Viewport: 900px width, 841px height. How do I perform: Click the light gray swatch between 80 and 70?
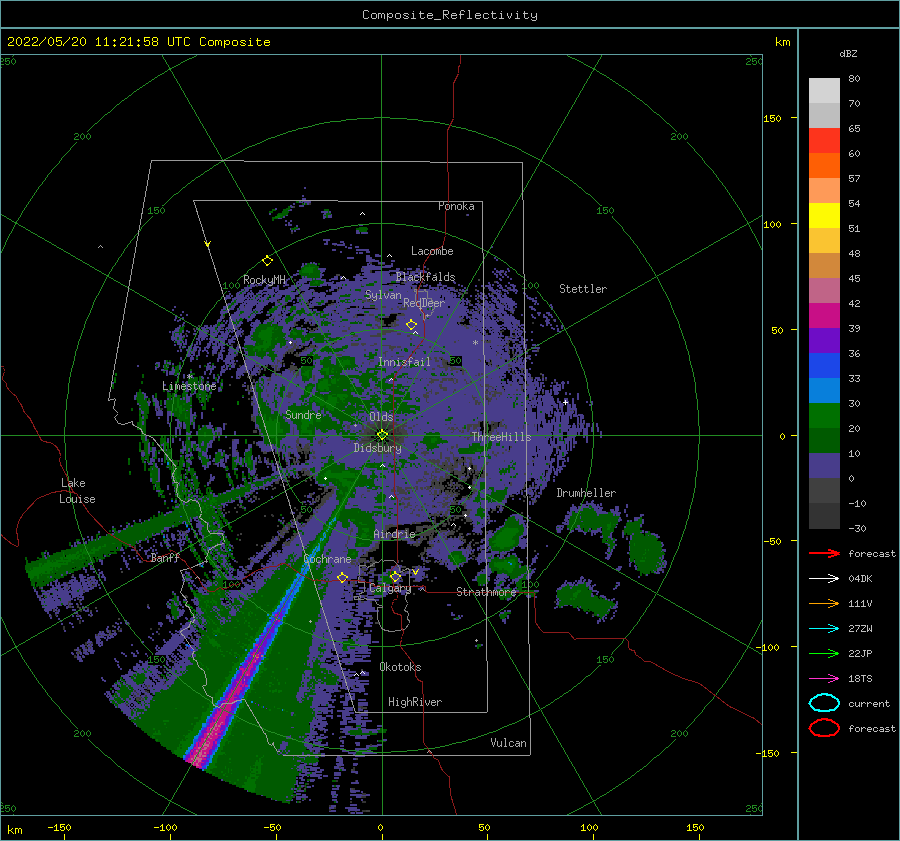[824, 91]
